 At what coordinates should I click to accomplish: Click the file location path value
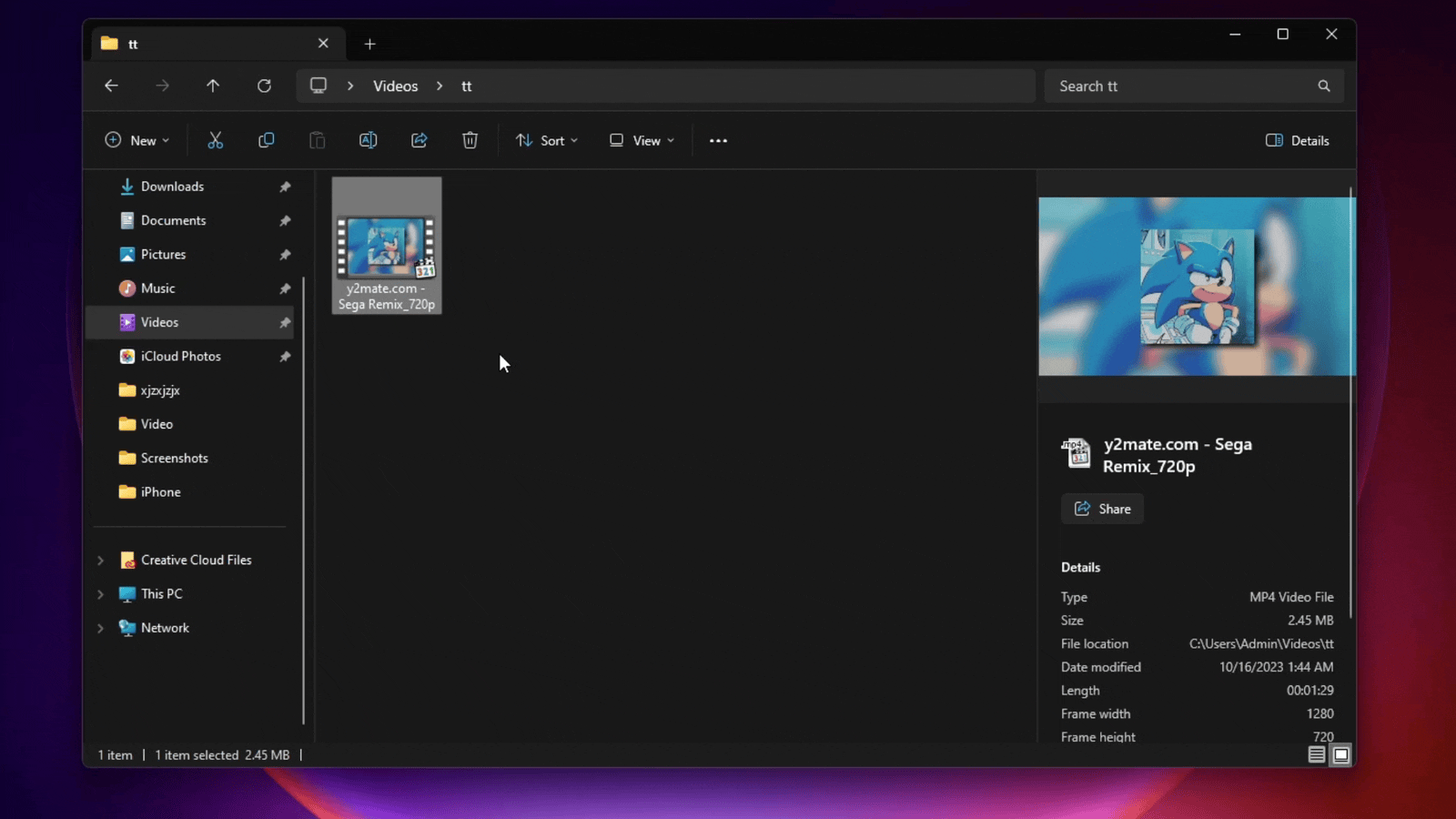1261,643
